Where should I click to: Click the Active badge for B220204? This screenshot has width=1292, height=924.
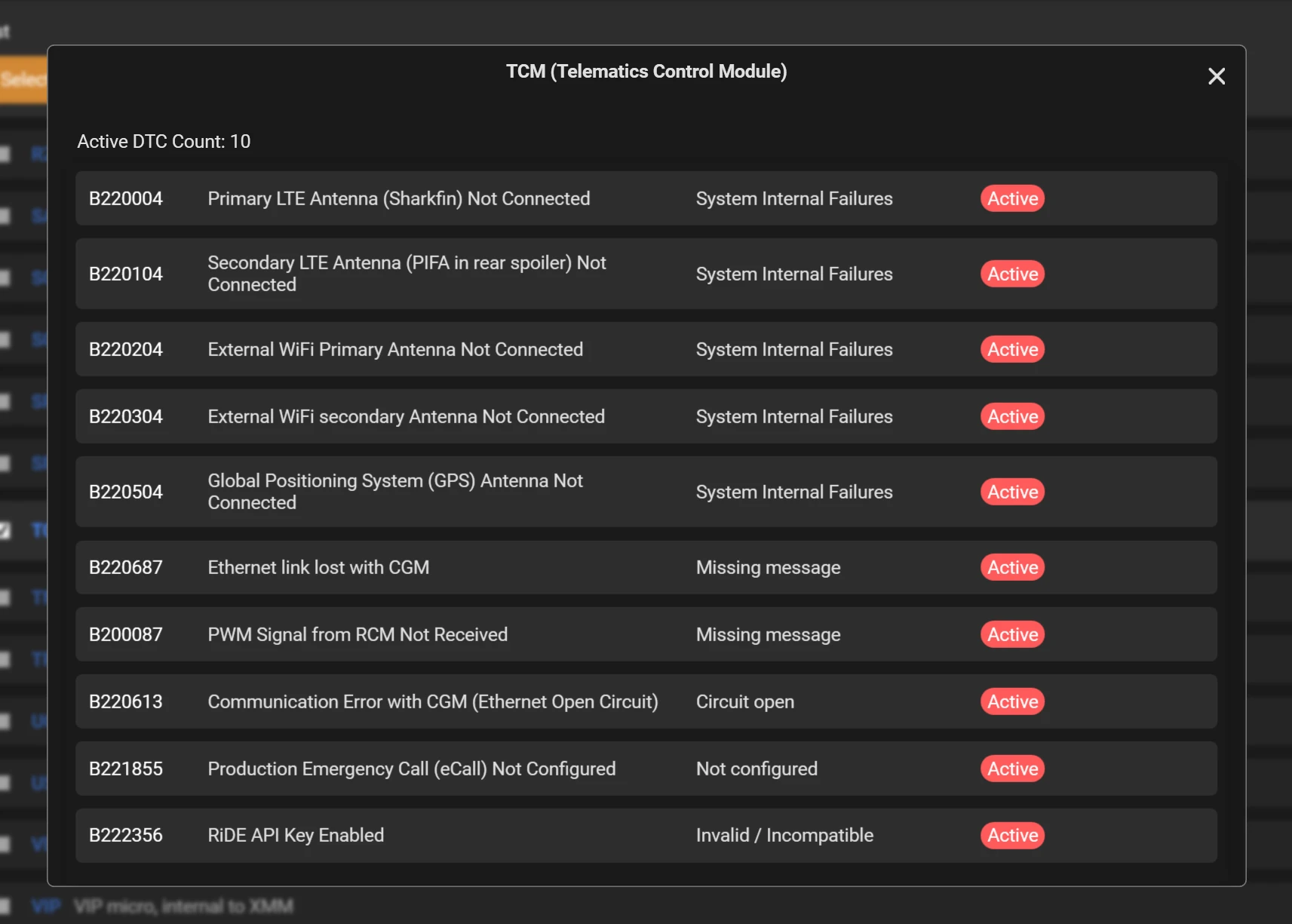[x=1012, y=349]
